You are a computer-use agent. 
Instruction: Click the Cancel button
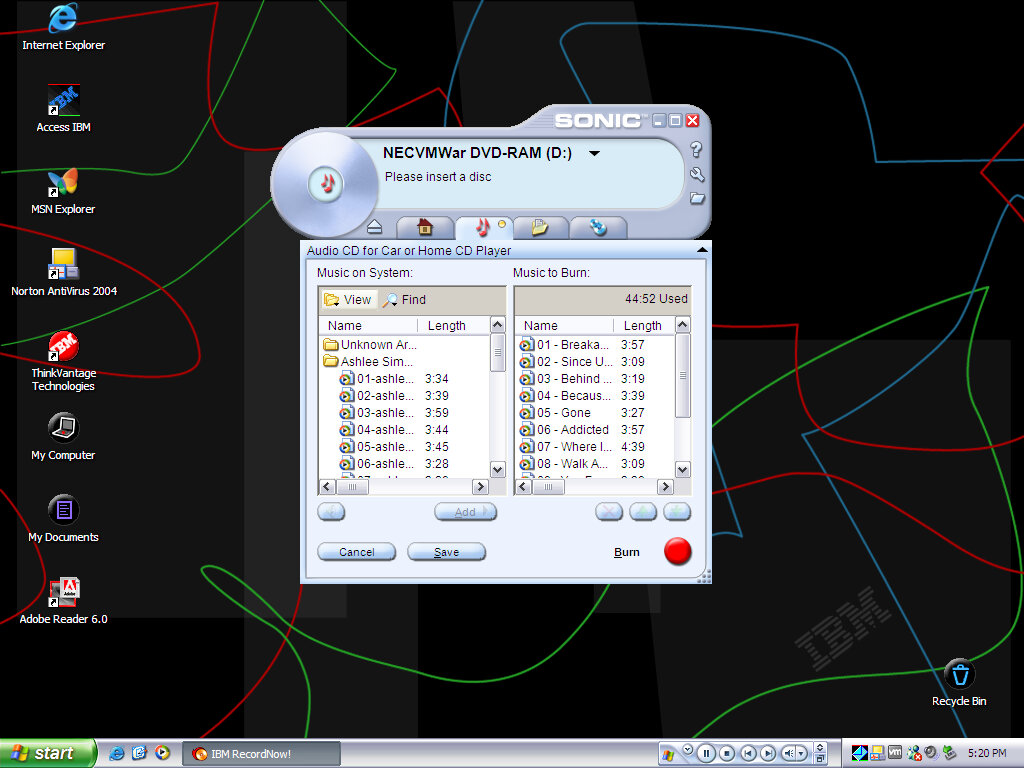(x=356, y=552)
